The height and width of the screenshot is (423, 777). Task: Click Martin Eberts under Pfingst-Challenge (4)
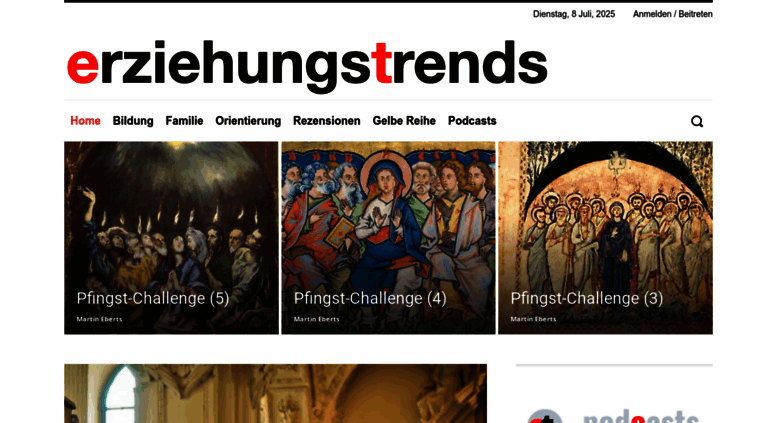(317, 319)
